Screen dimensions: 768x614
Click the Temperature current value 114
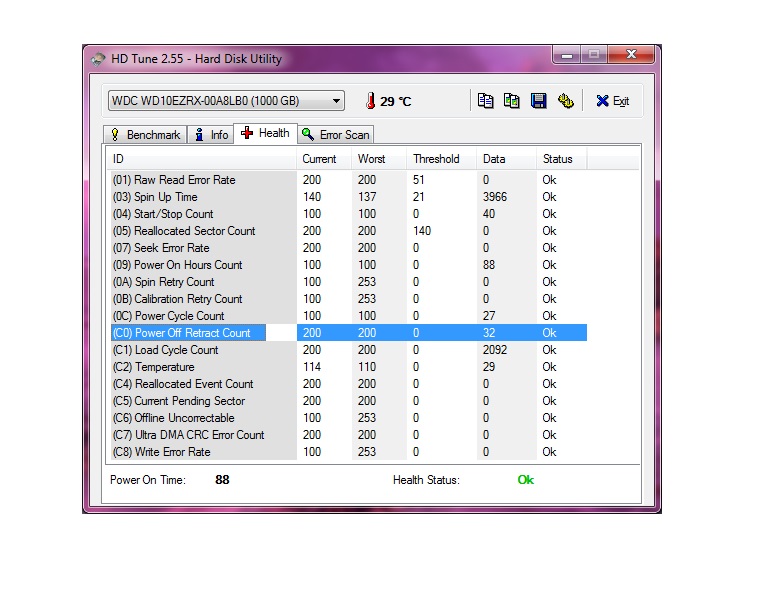(x=312, y=367)
